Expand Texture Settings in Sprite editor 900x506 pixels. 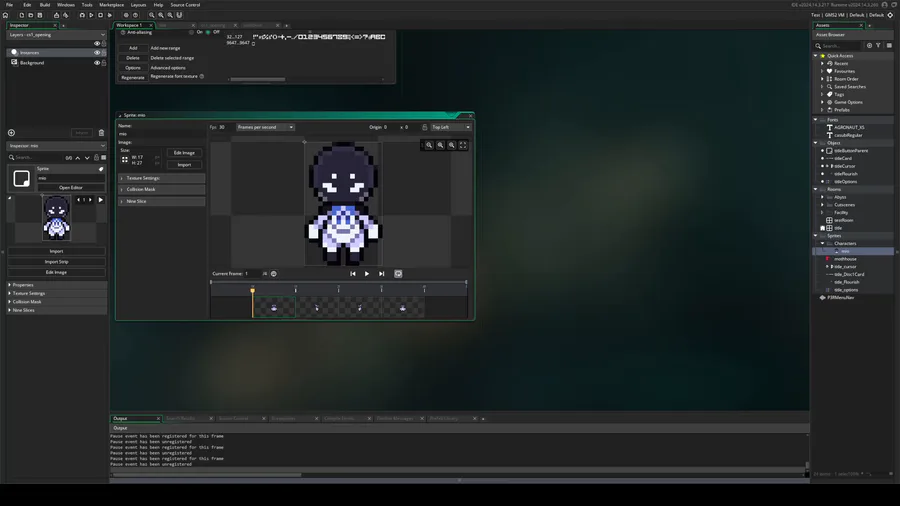[x=162, y=178]
